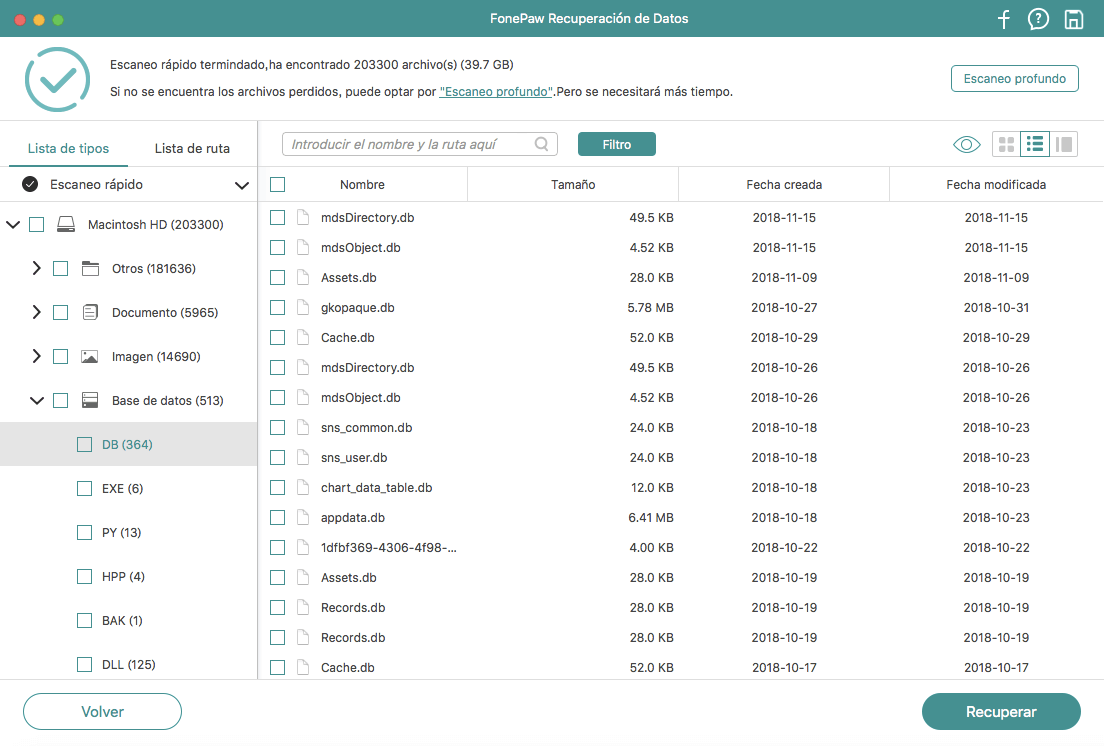This screenshot has width=1104, height=746.
Task: Check the DB (364) checkbox
Action: [84, 444]
